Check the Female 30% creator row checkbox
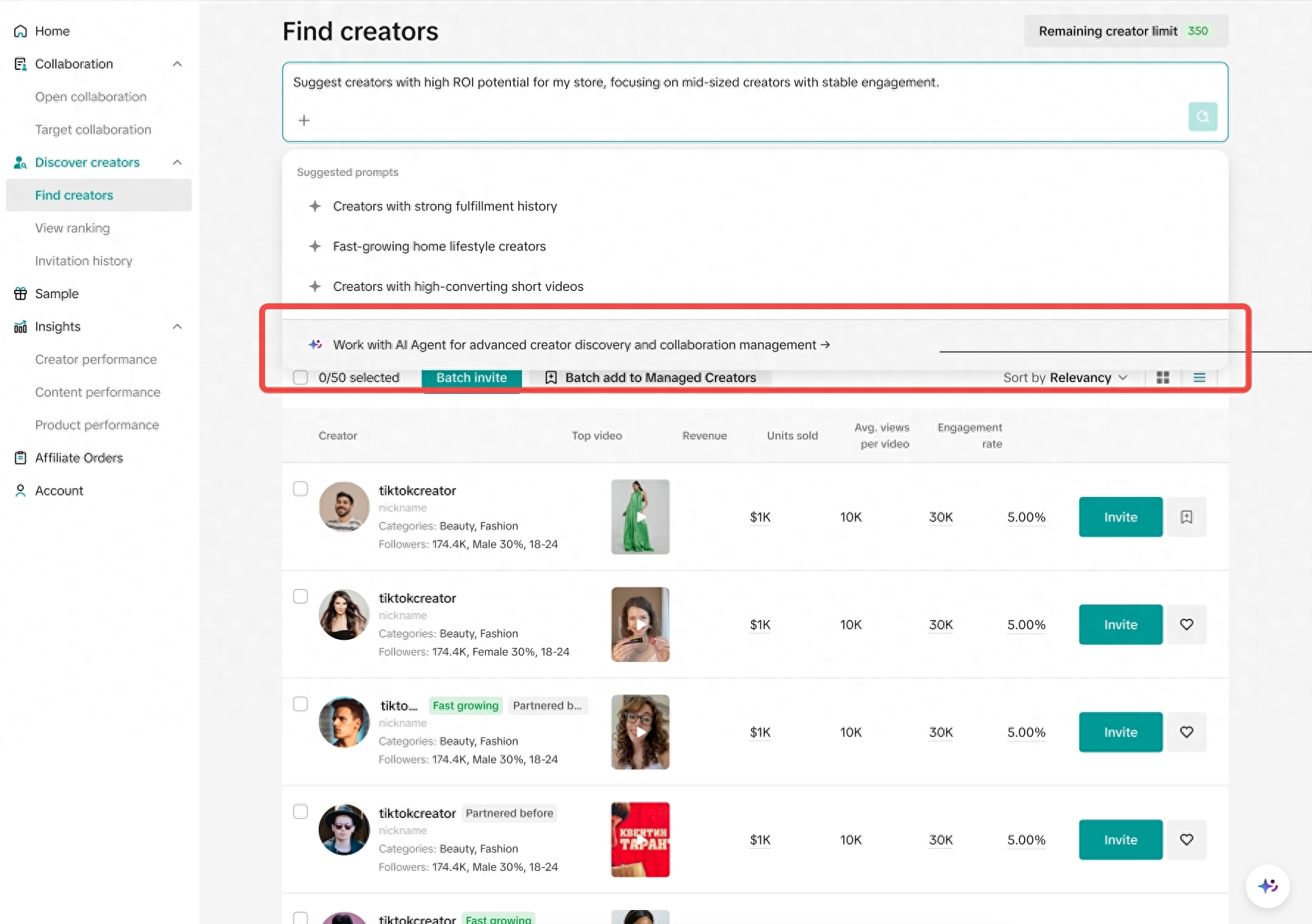This screenshot has width=1312, height=924. pyautogui.click(x=300, y=596)
